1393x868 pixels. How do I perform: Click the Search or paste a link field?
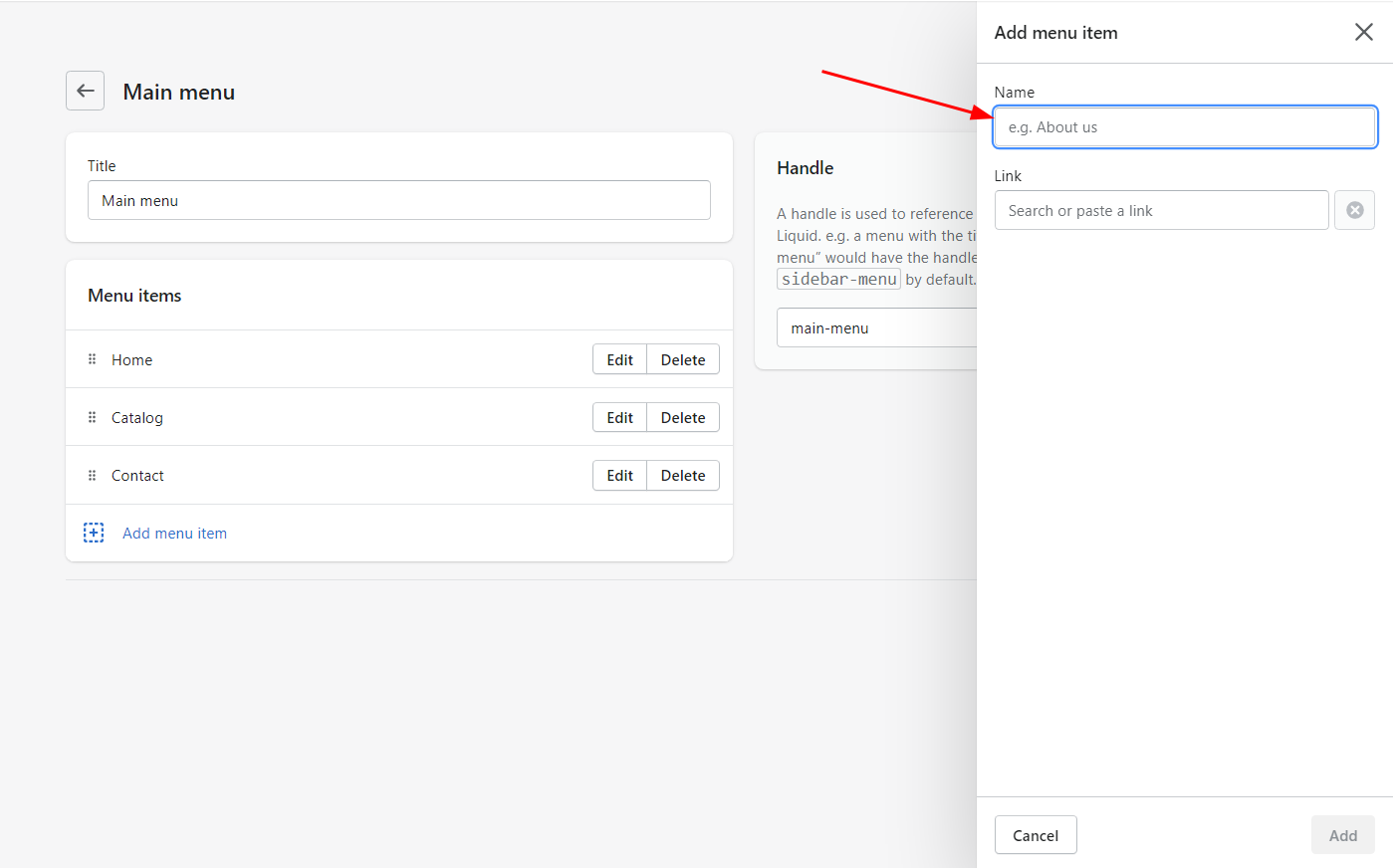[x=1161, y=210]
